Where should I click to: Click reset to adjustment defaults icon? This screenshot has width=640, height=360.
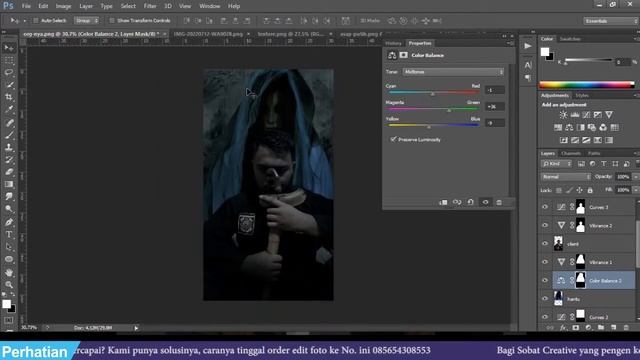coord(471,202)
